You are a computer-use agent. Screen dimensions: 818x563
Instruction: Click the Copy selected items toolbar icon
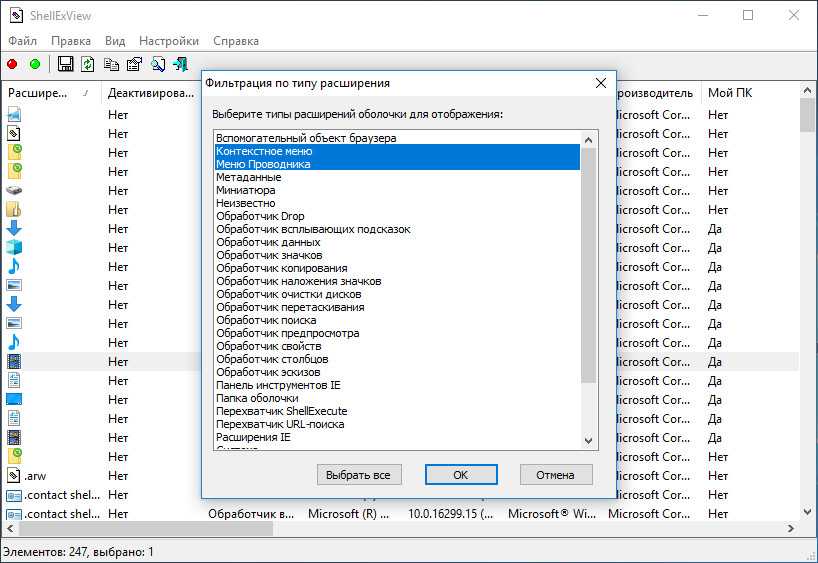click(x=111, y=64)
